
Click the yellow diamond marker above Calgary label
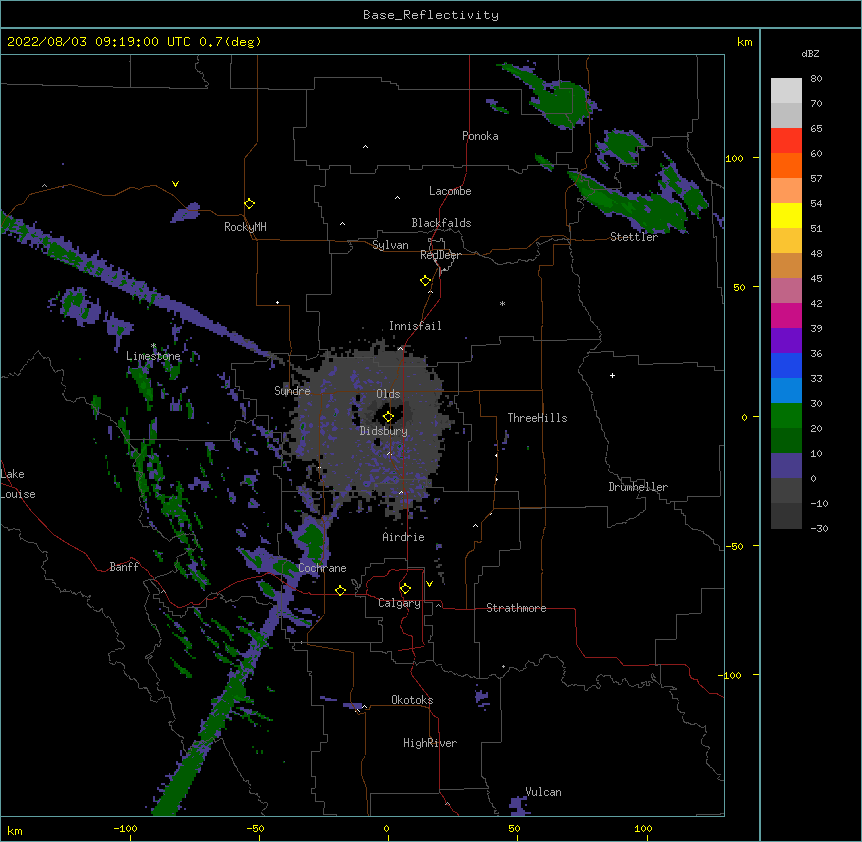(405, 589)
